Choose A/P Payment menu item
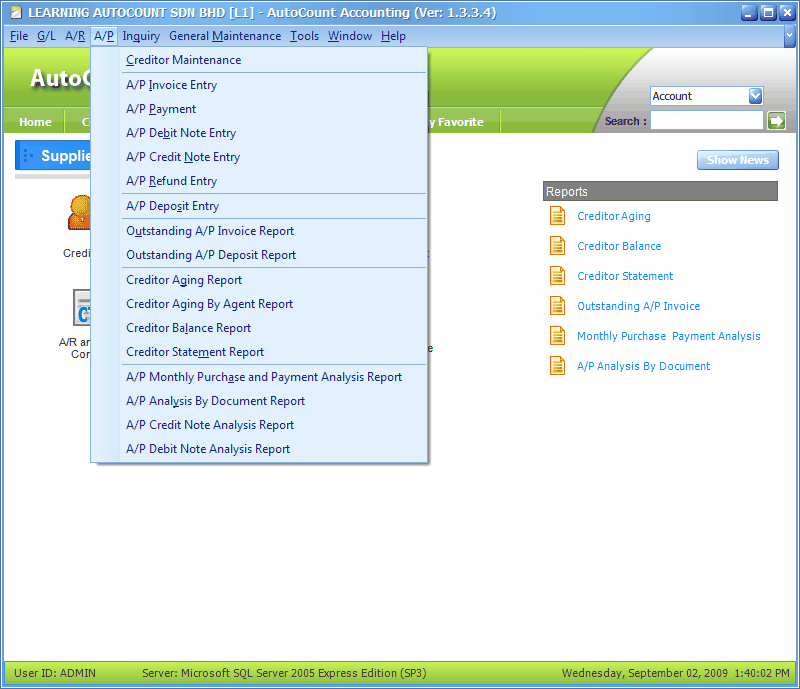 click(274, 109)
